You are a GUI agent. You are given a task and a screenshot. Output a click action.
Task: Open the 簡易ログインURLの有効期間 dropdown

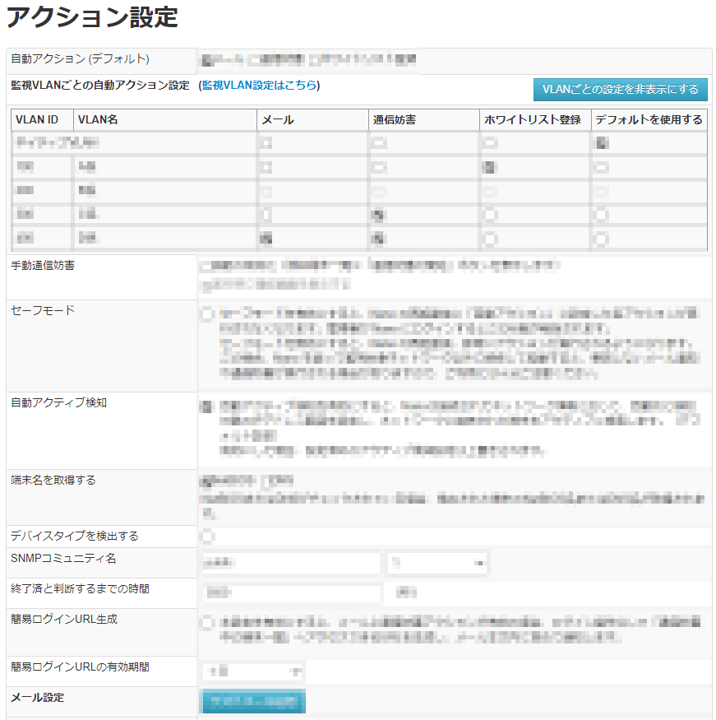[x=253, y=672]
